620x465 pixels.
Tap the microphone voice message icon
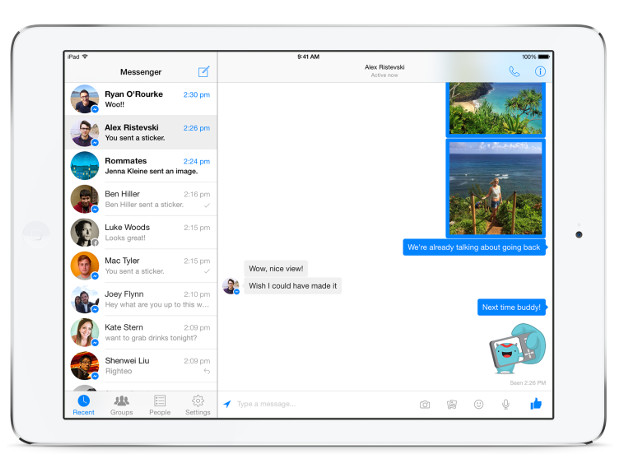pyautogui.click(x=505, y=404)
